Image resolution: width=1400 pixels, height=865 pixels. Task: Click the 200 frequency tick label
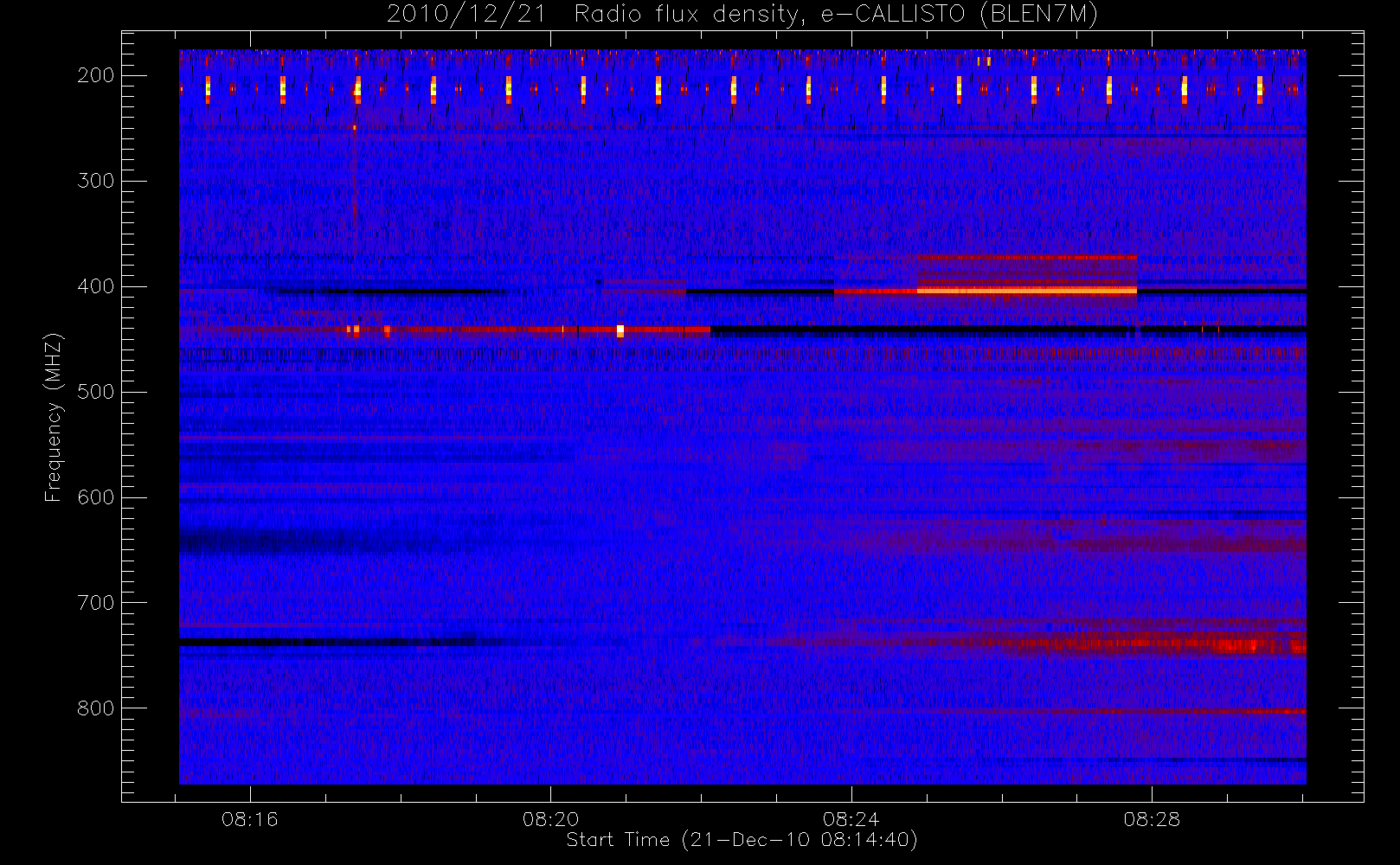click(x=96, y=75)
